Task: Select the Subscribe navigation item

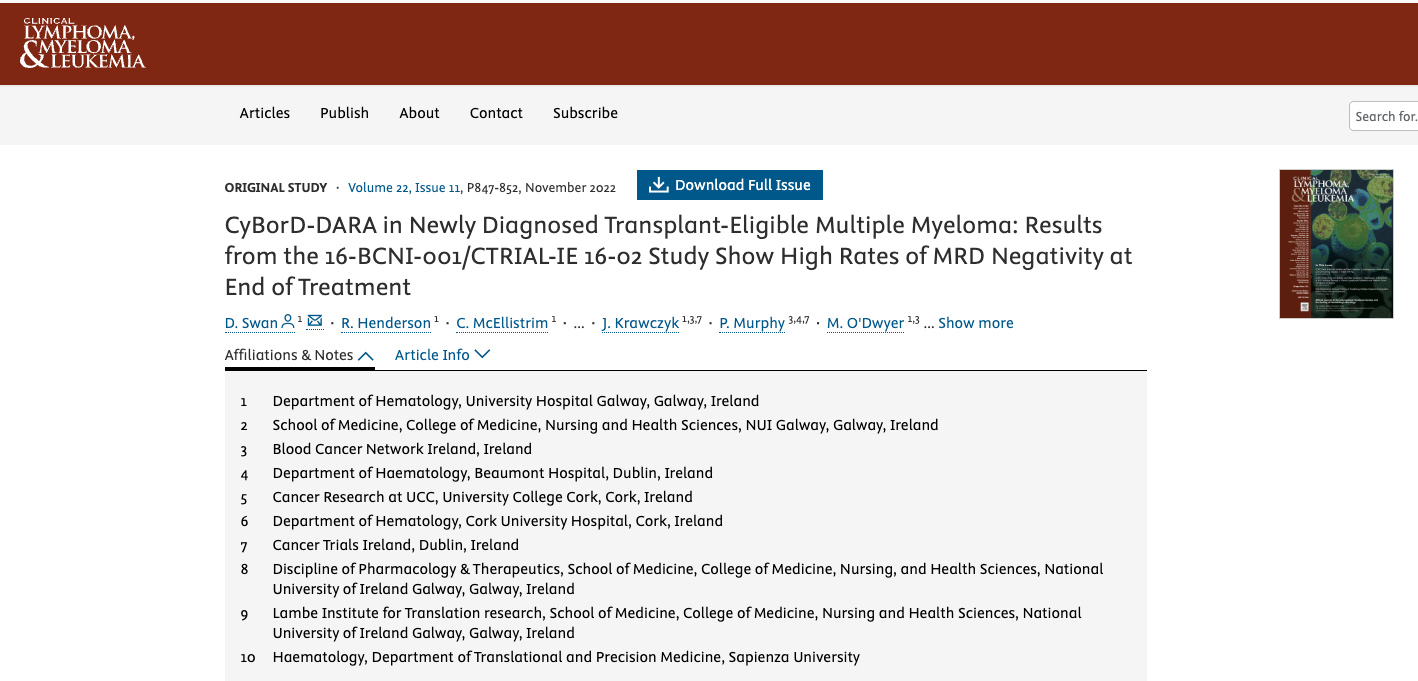Action: [x=586, y=113]
